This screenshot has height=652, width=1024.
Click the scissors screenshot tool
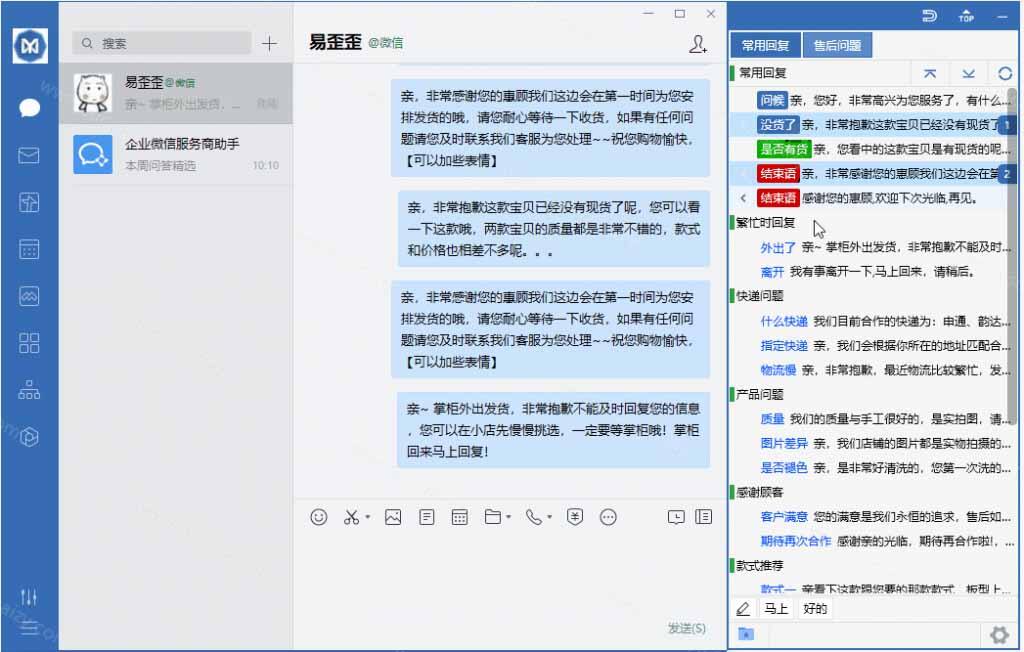(x=351, y=517)
